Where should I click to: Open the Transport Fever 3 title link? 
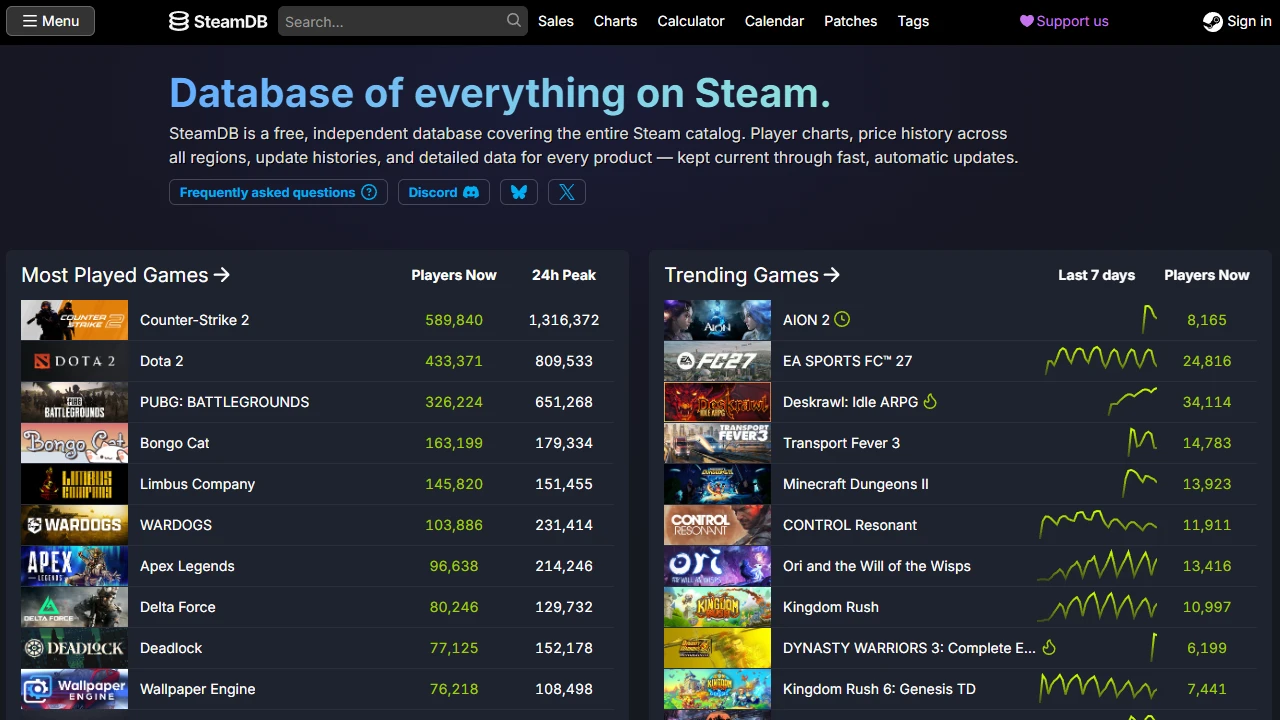(841, 443)
